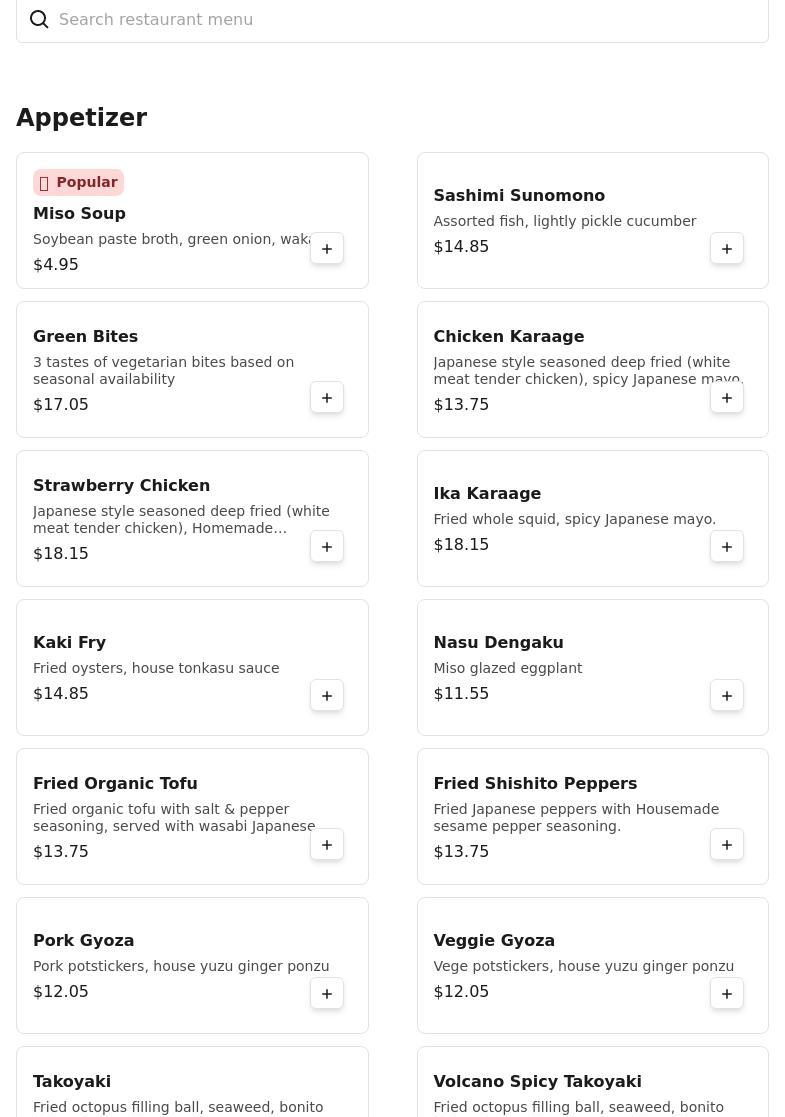Add Chicken Karaage with plus button
Viewport: 785px width, 1117px height.
tap(727, 398)
